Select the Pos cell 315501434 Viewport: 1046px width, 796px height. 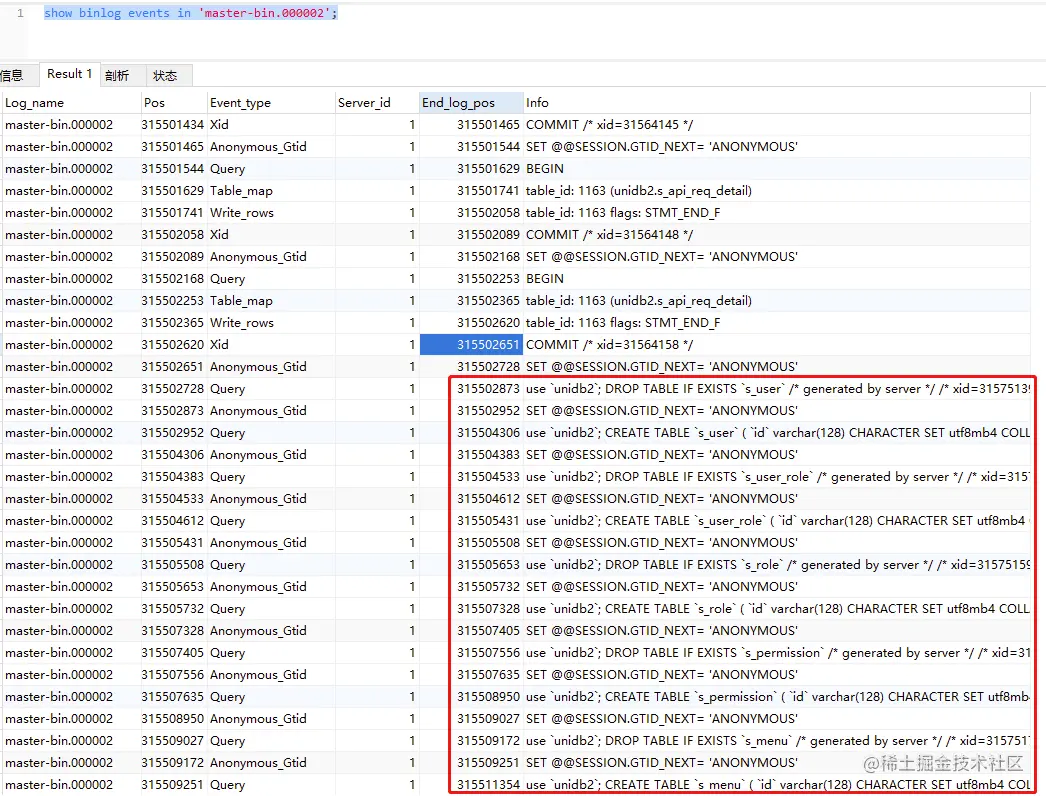click(173, 125)
